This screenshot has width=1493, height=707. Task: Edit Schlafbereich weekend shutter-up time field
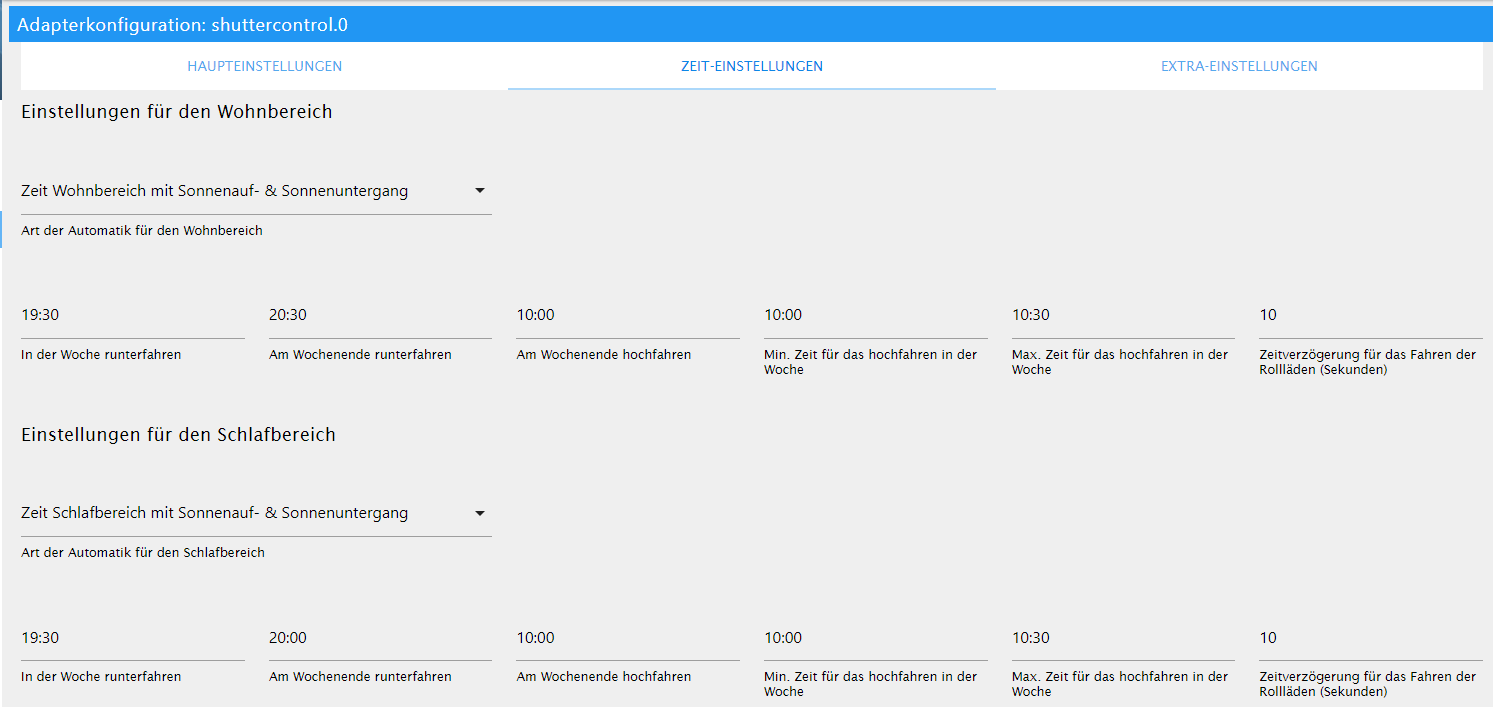click(628, 638)
